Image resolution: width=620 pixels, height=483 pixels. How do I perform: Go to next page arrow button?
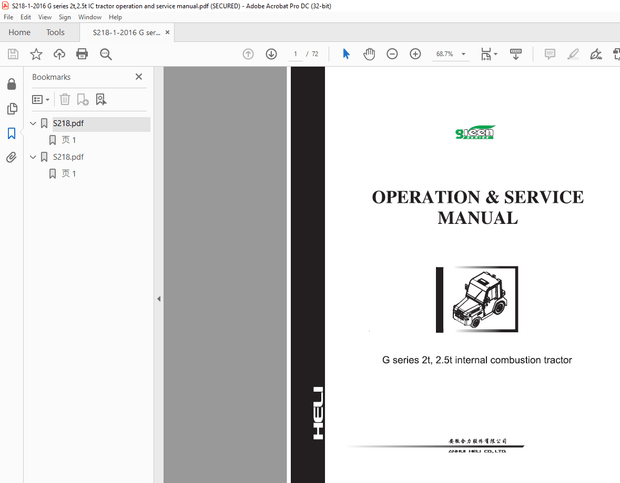click(271, 54)
